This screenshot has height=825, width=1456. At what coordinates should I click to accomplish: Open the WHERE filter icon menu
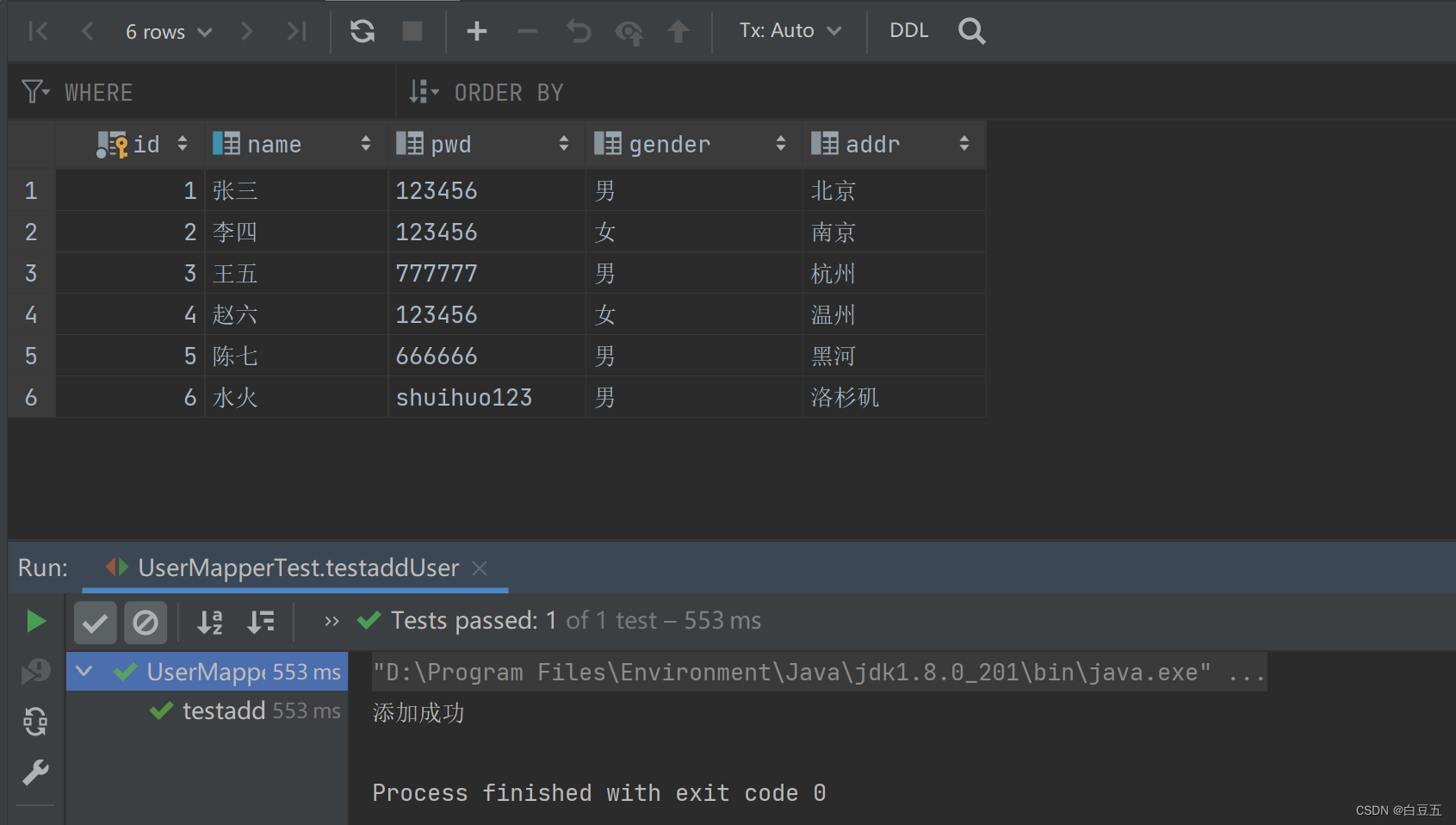pos(35,91)
